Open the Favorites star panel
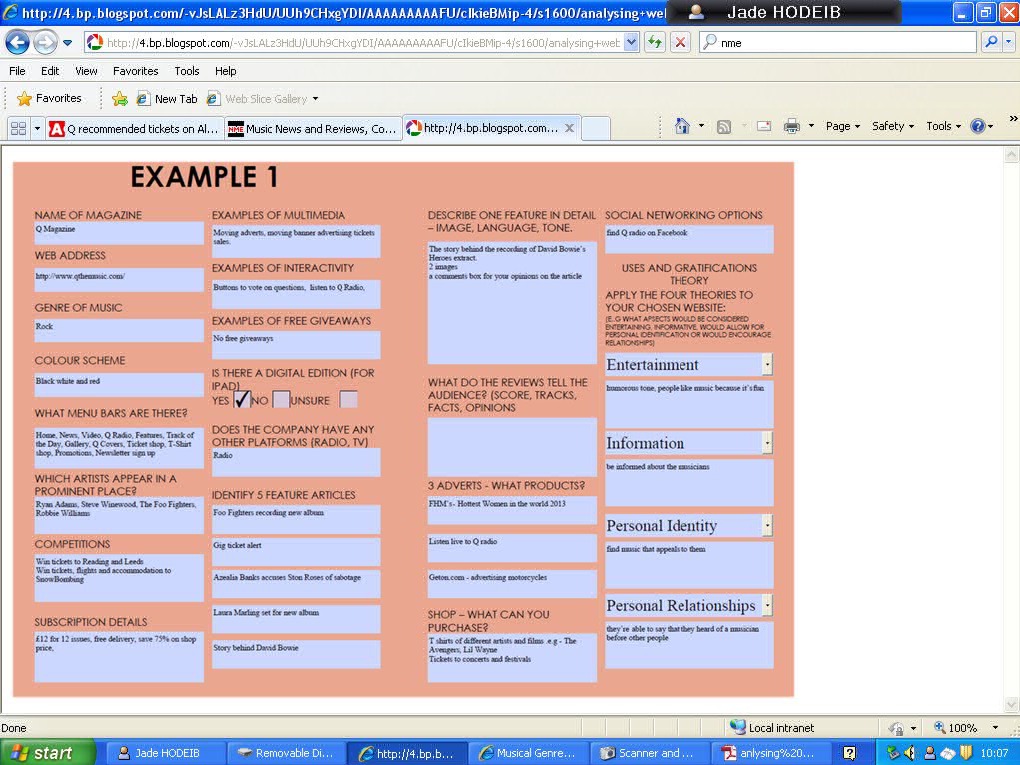This screenshot has height=765, width=1020. [49, 98]
